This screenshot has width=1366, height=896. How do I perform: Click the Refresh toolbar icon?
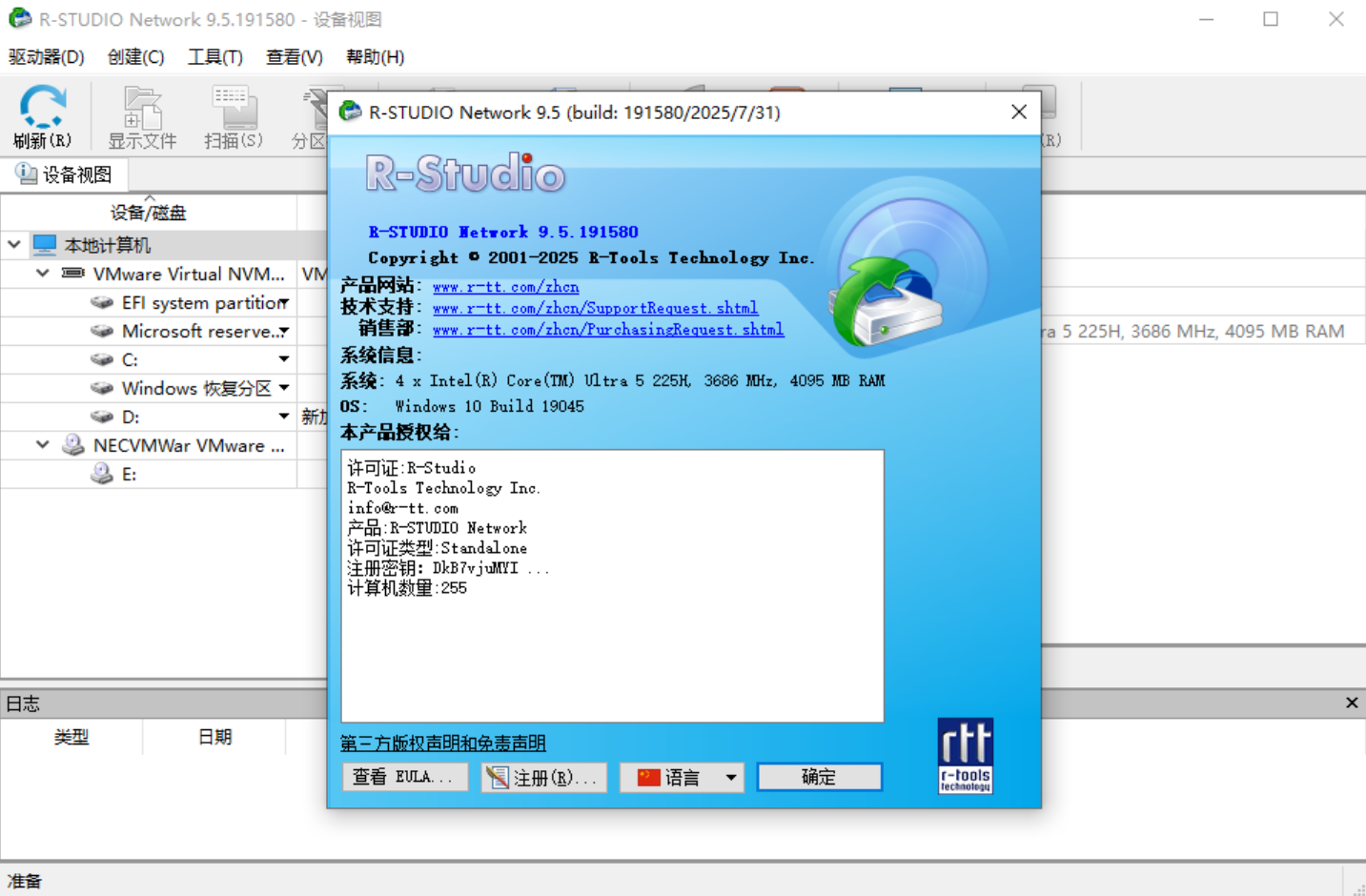pos(43,108)
